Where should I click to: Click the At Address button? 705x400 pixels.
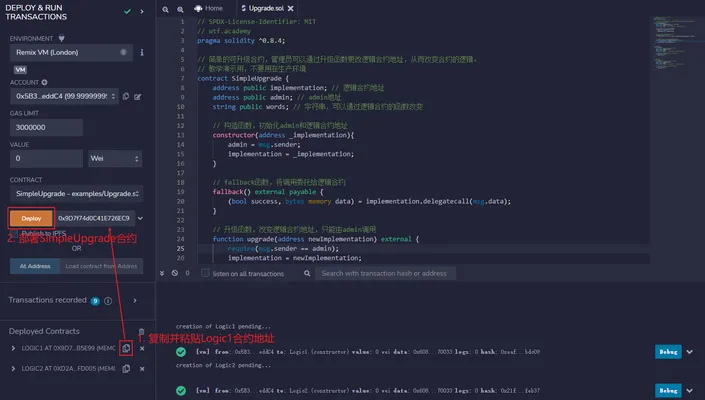point(35,266)
